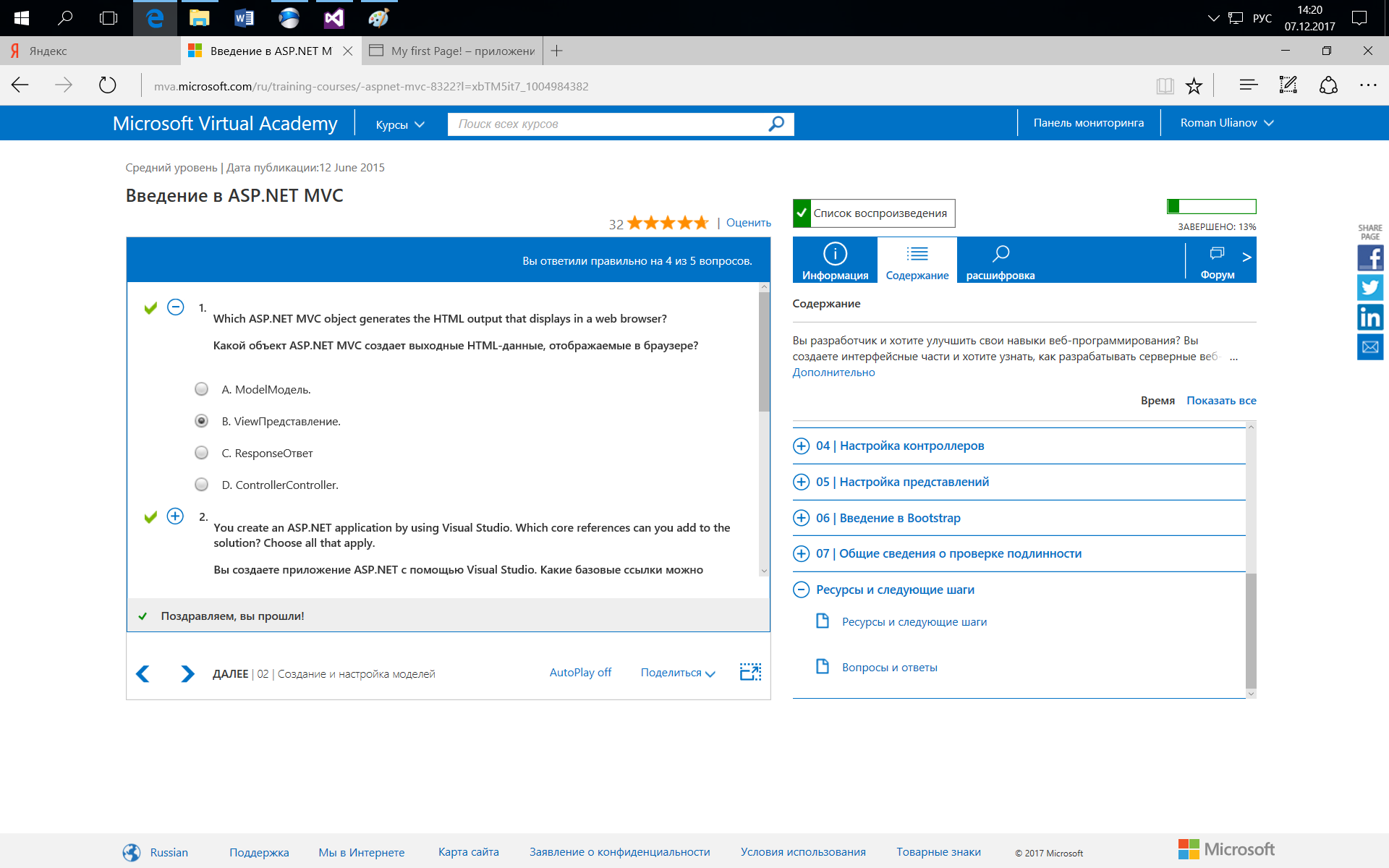
Task: Open Visual Studio from taskbar
Action: [334, 18]
